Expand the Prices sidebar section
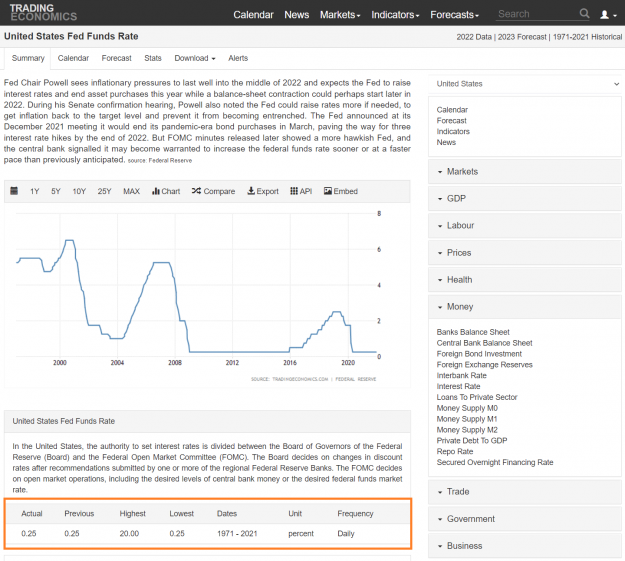Viewport: 625px width, 561px height. [525, 253]
